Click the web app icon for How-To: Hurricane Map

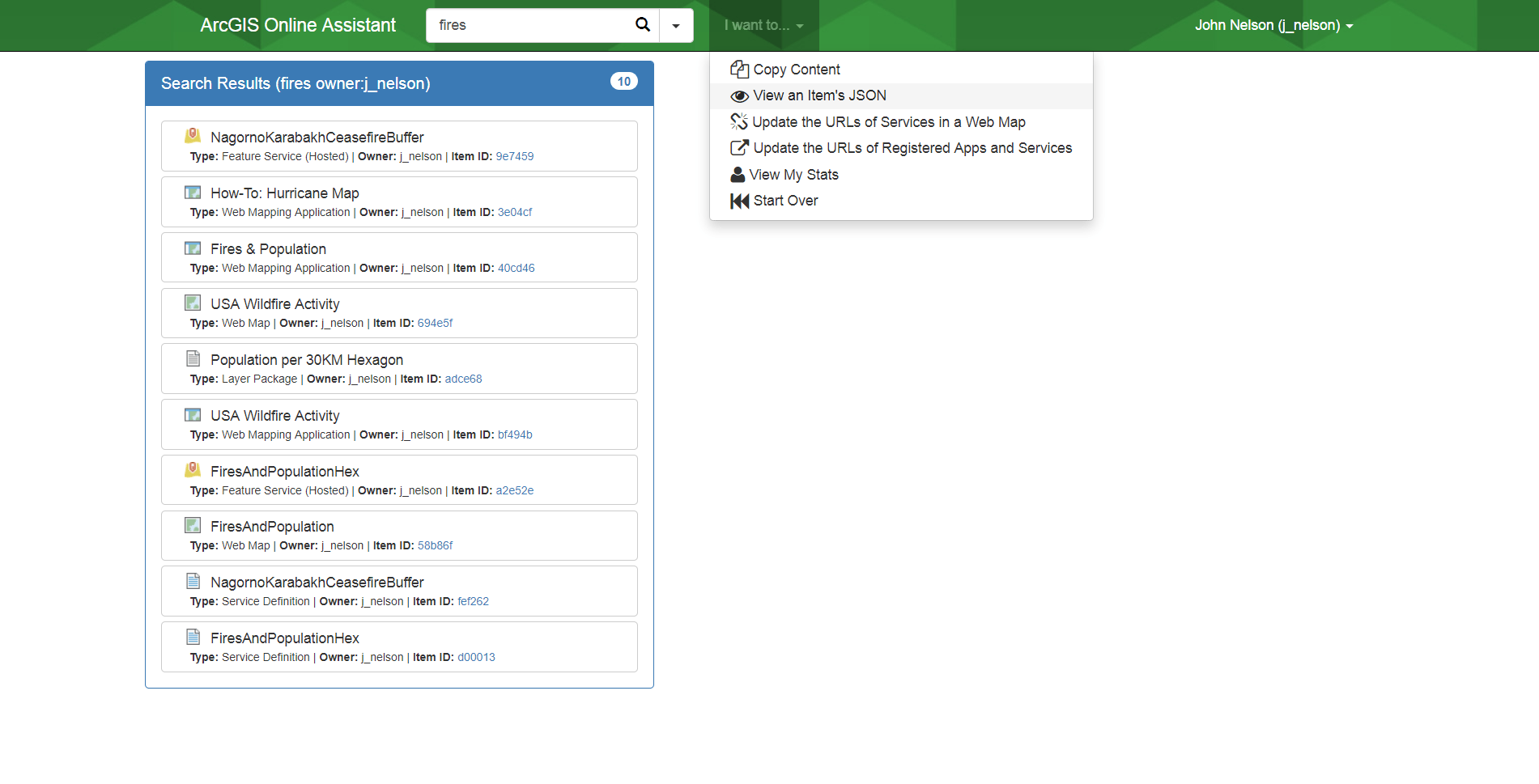coord(193,192)
